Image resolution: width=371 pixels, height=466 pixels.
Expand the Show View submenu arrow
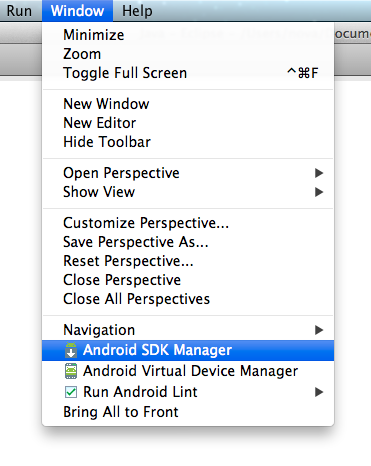[x=319, y=192]
